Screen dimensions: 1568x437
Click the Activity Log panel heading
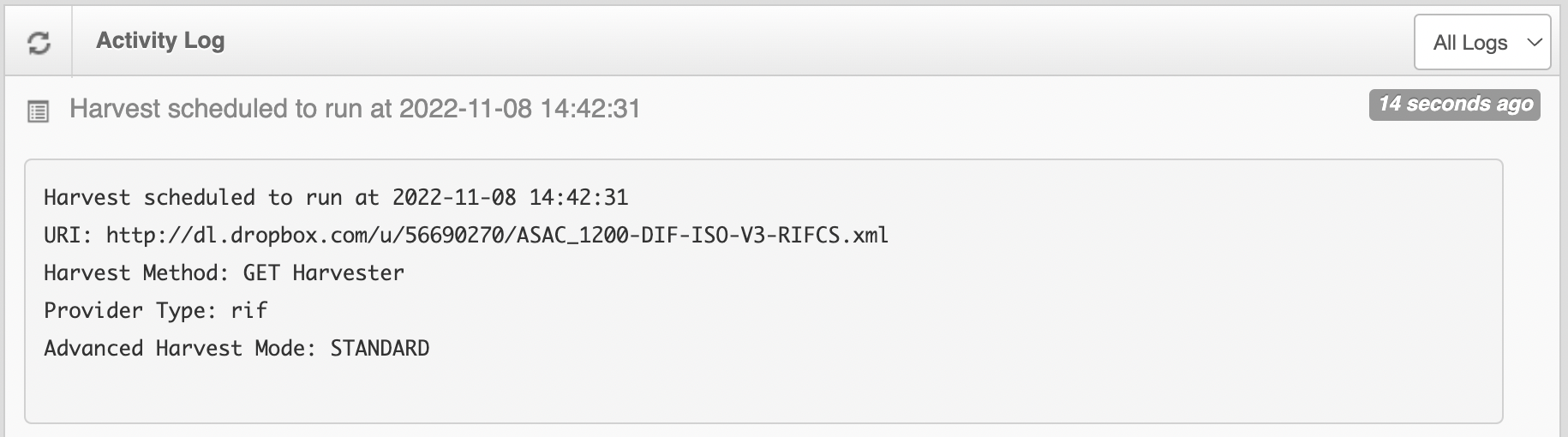click(x=160, y=40)
